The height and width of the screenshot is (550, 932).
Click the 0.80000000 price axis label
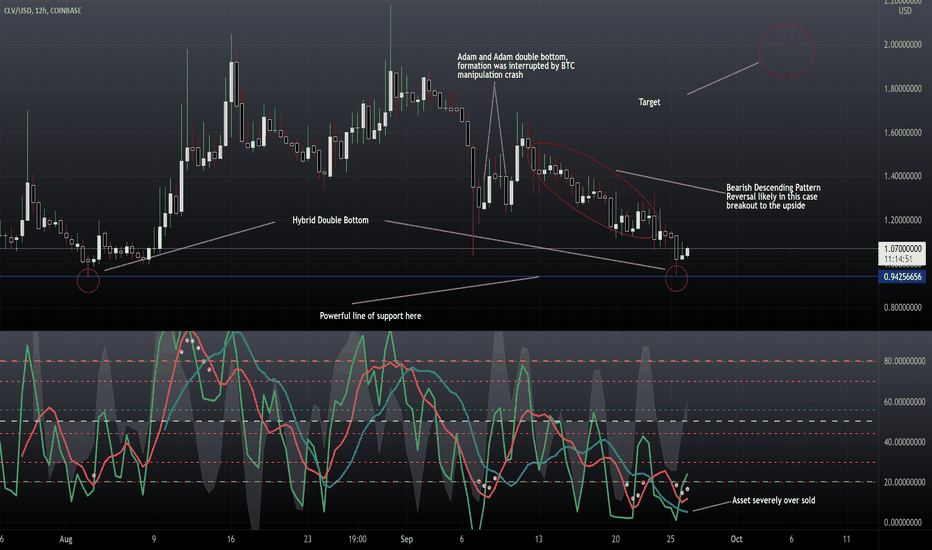tap(902, 307)
